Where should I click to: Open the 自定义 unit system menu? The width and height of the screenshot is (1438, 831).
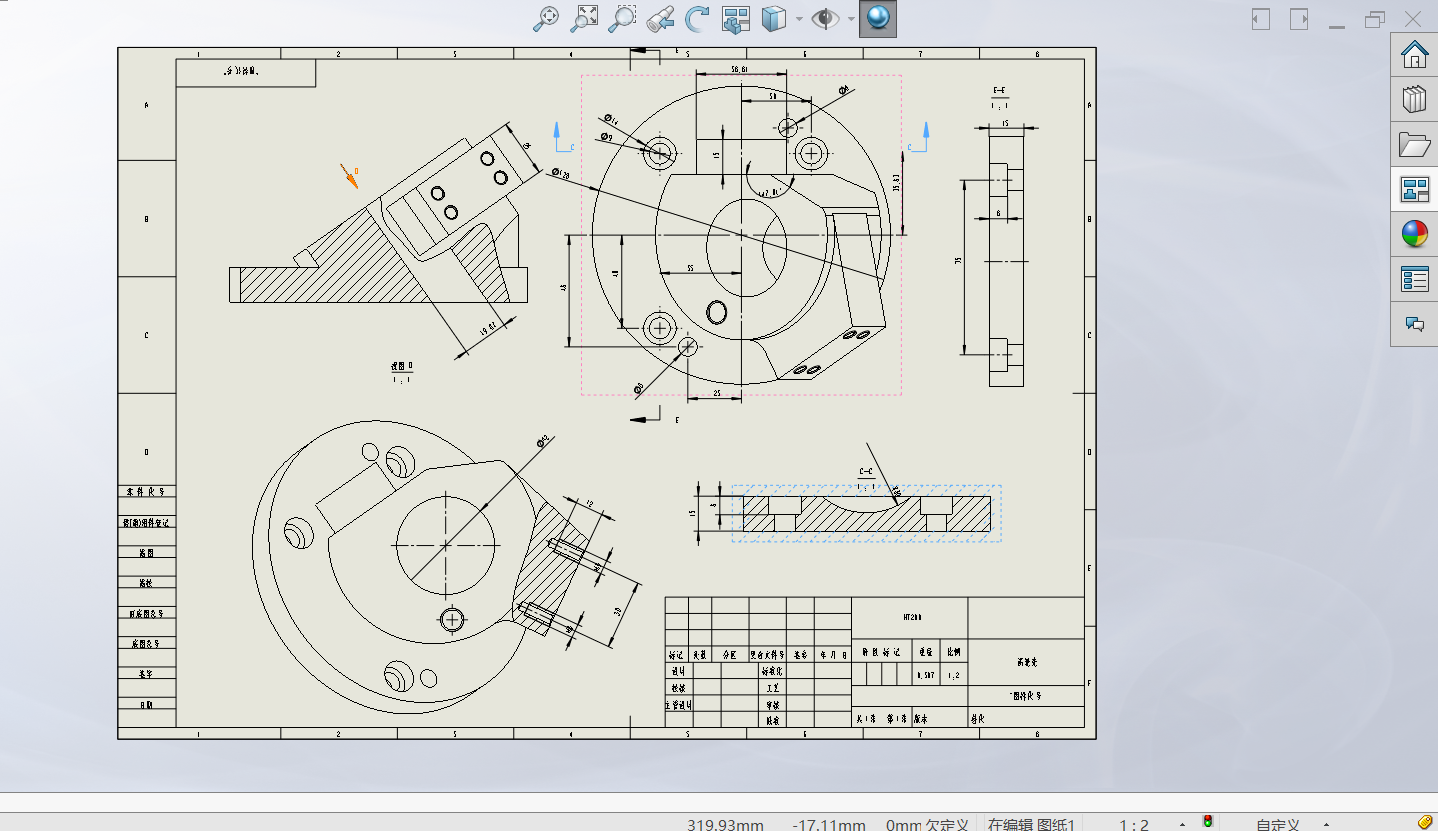click(x=1278, y=825)
